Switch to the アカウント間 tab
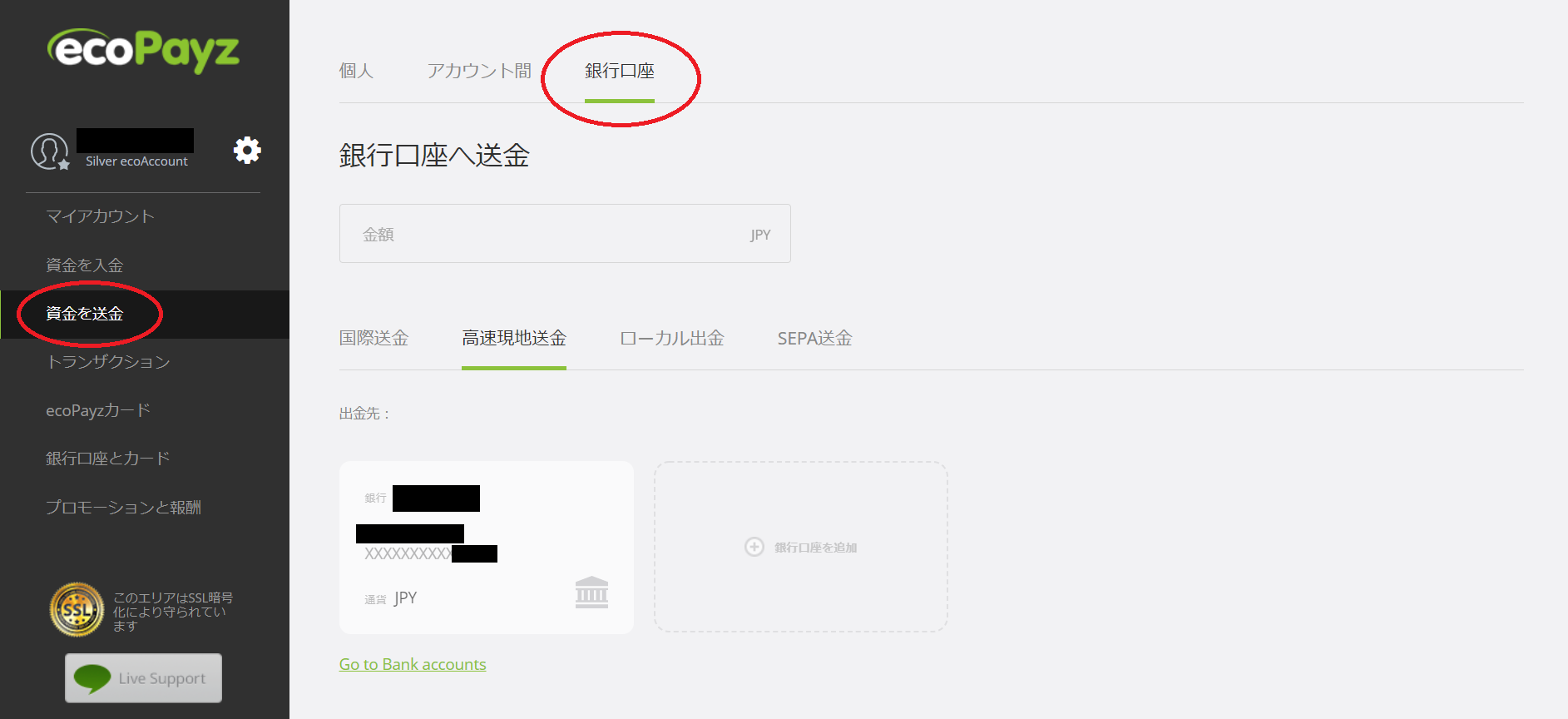 (x=479, y=71)
